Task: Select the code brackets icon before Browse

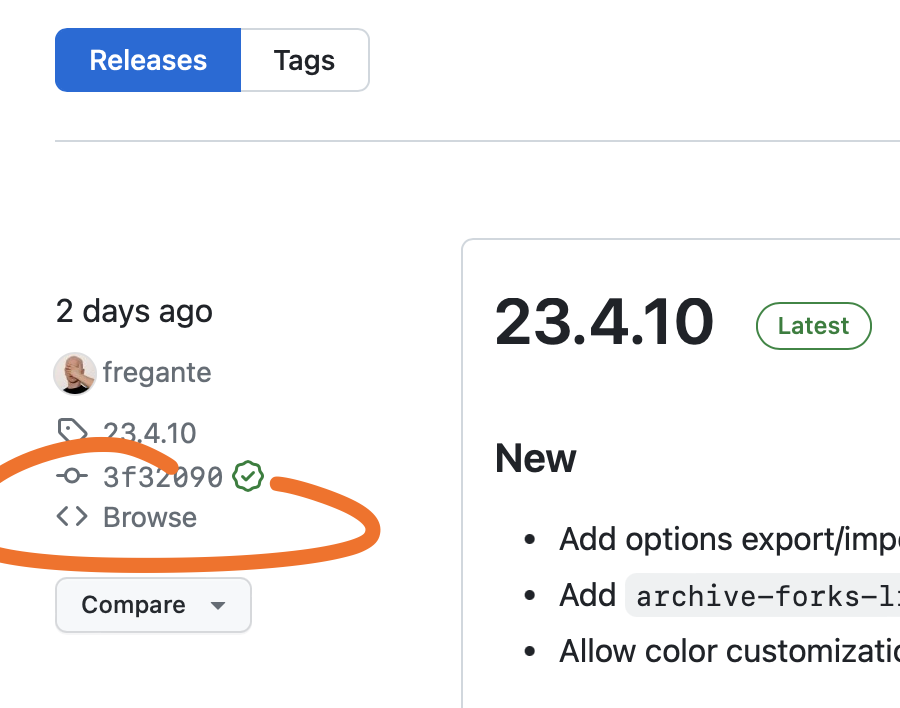Action: click(x=71, y=517)
